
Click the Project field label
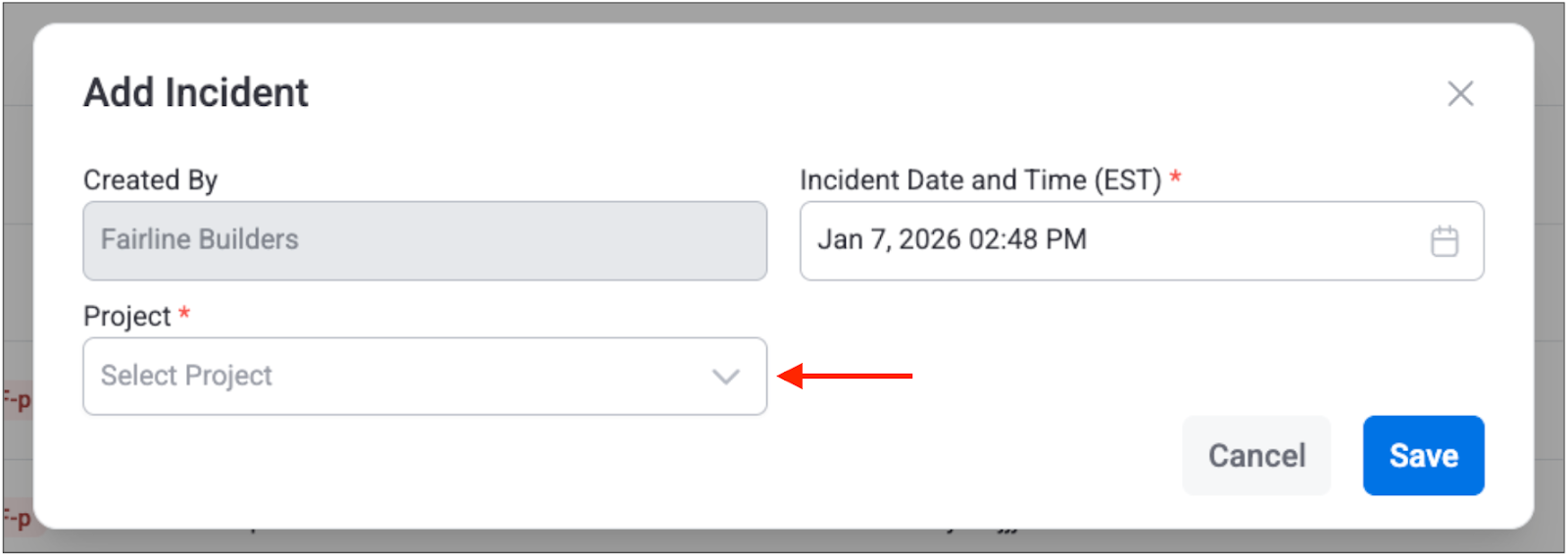126,317
